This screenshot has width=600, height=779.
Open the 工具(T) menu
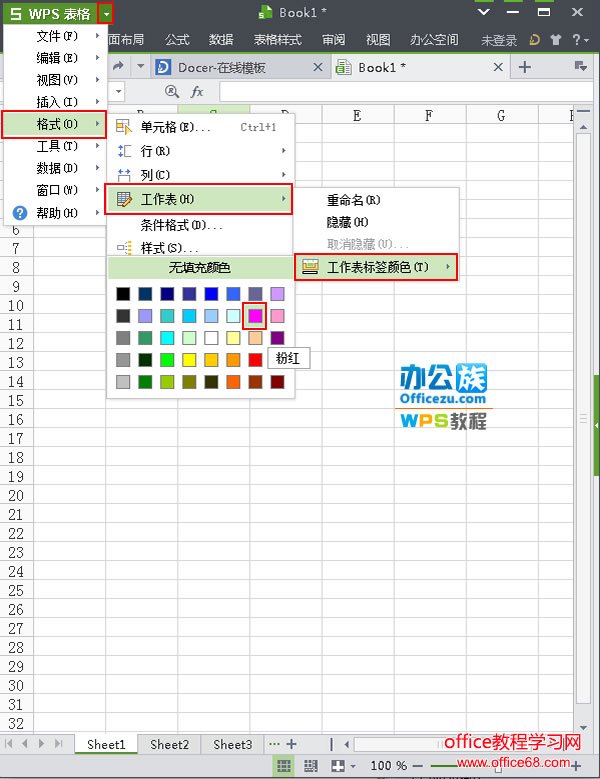click(55, 146)
